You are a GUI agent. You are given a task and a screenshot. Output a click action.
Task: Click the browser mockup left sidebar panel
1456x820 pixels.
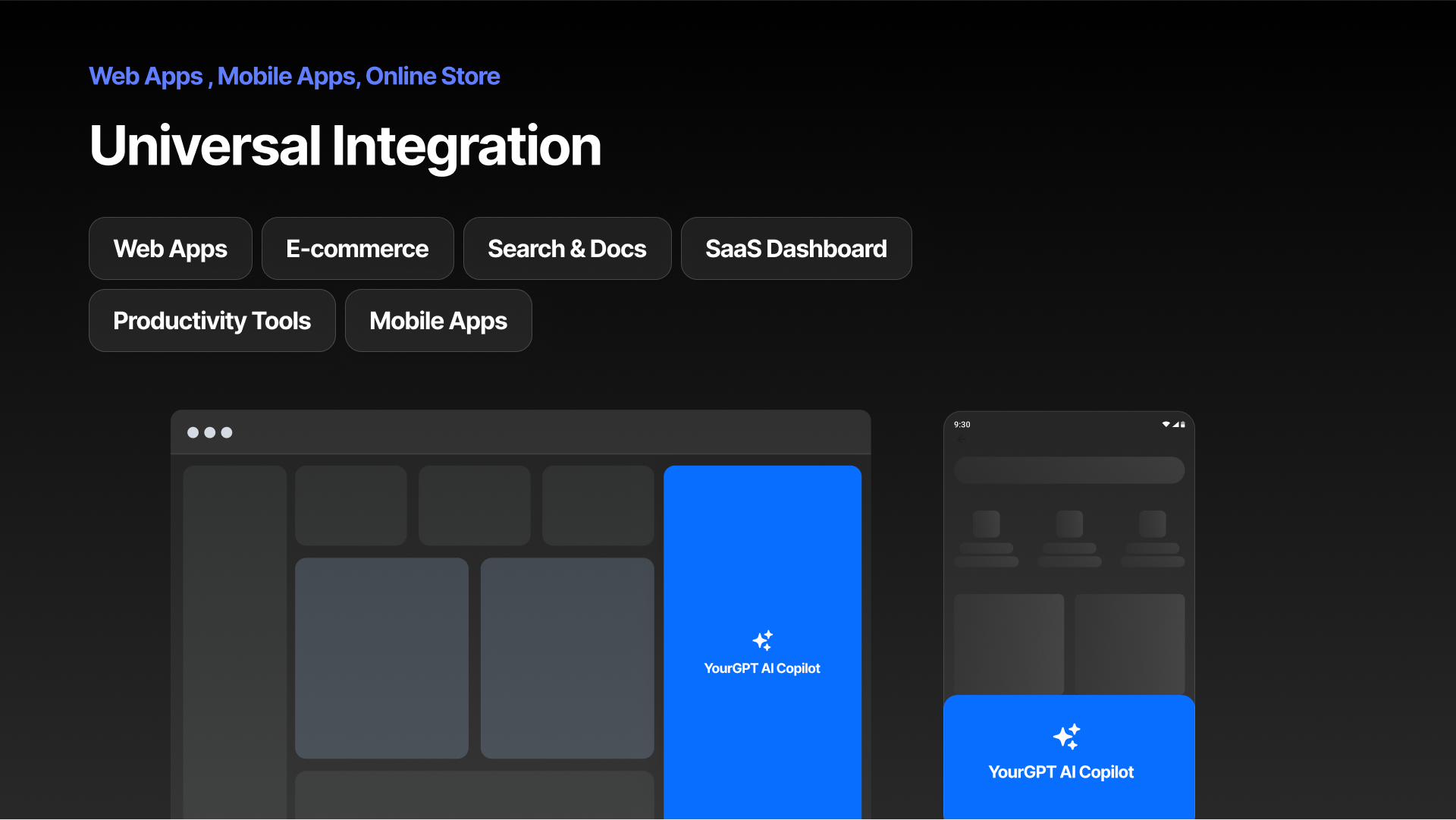pos(234,641)
